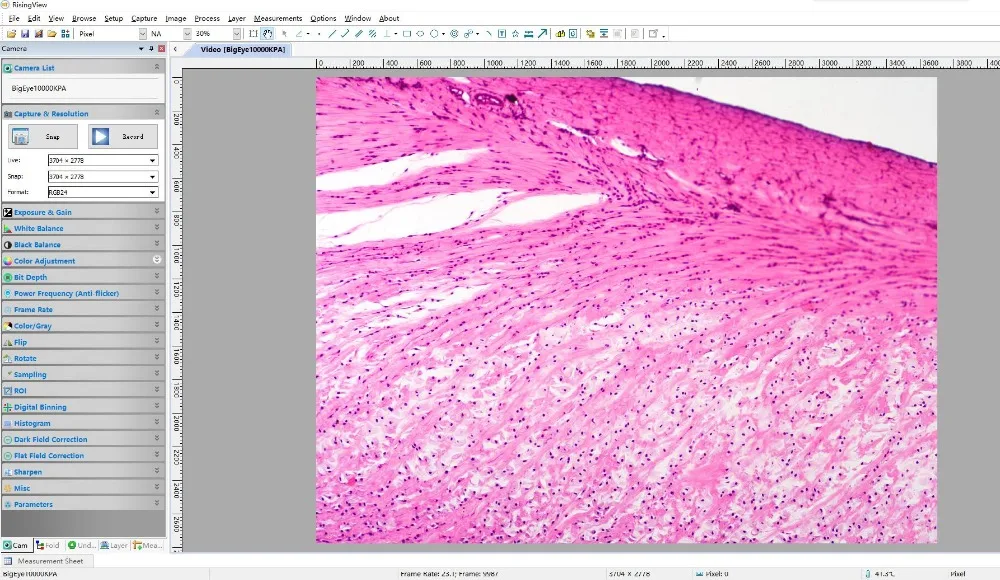Click the Scale Bar toolbar icon
1000x580 pixels.
pos(529,34)
